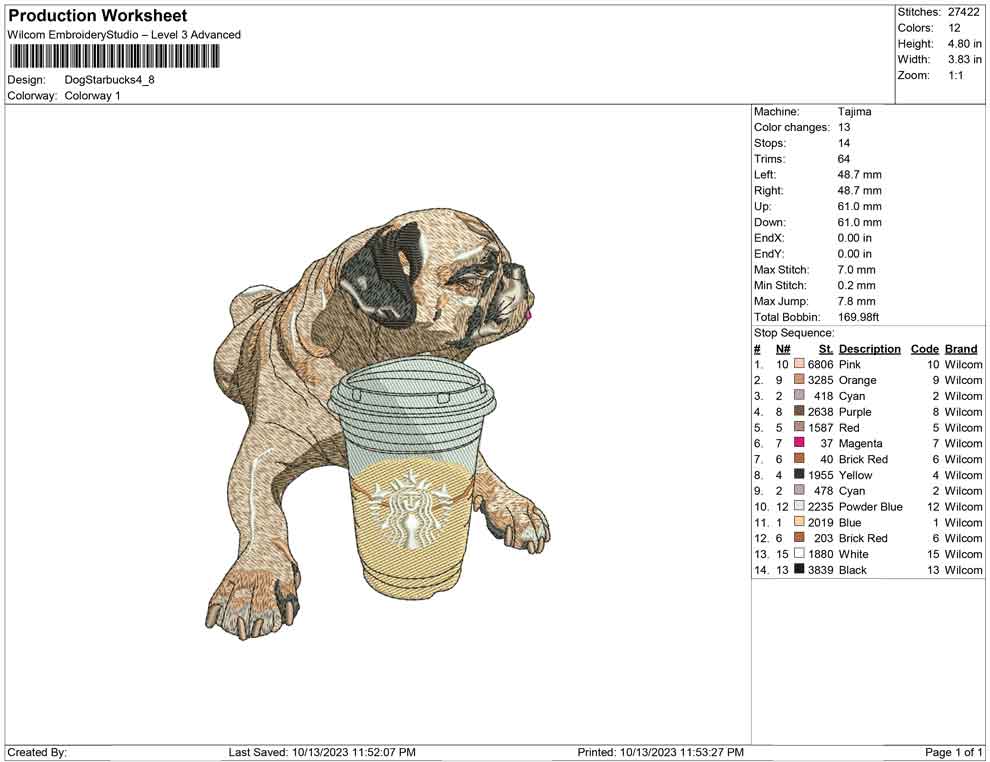Click the Height value 4.80 in
990x762 pixels.
pyautogui.click(x=964, y=44)
